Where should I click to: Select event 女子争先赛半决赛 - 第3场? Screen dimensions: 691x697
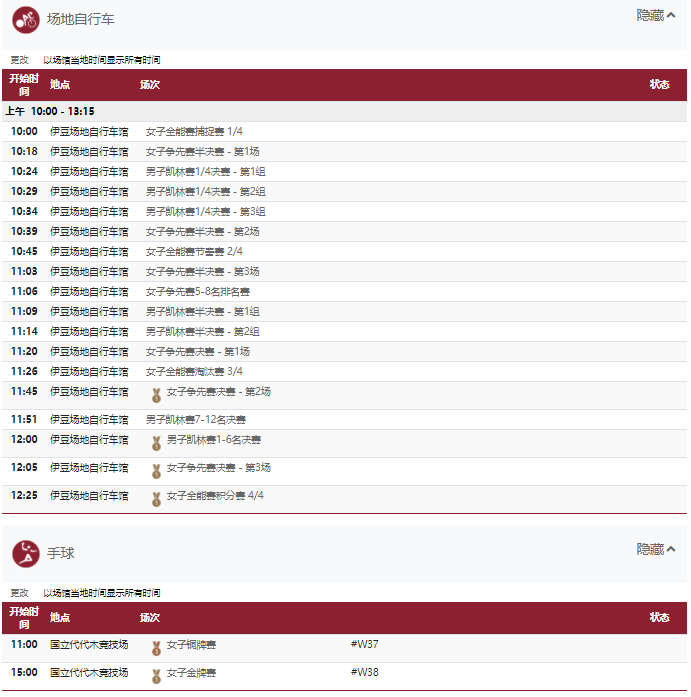(x=203, y=272)
